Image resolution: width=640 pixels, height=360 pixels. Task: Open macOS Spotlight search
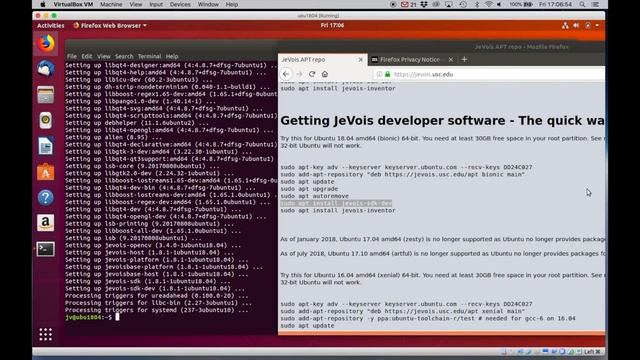[x=582, y=4]
